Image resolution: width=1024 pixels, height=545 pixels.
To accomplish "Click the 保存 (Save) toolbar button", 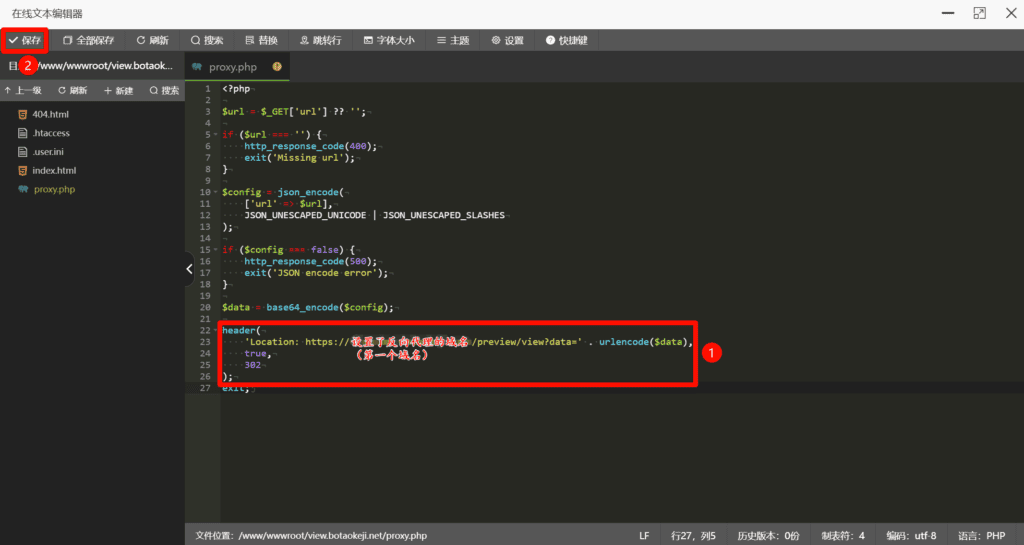I will tap(25, 40).
